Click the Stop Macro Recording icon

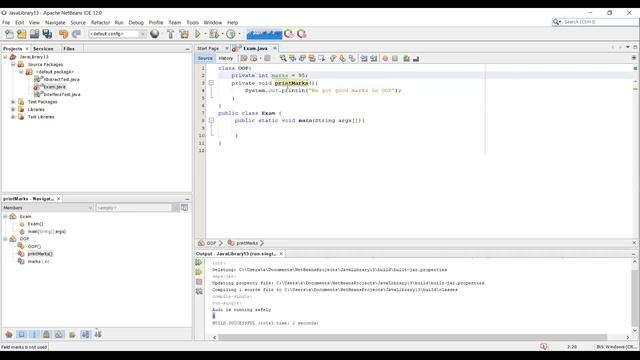coord(395,58)
